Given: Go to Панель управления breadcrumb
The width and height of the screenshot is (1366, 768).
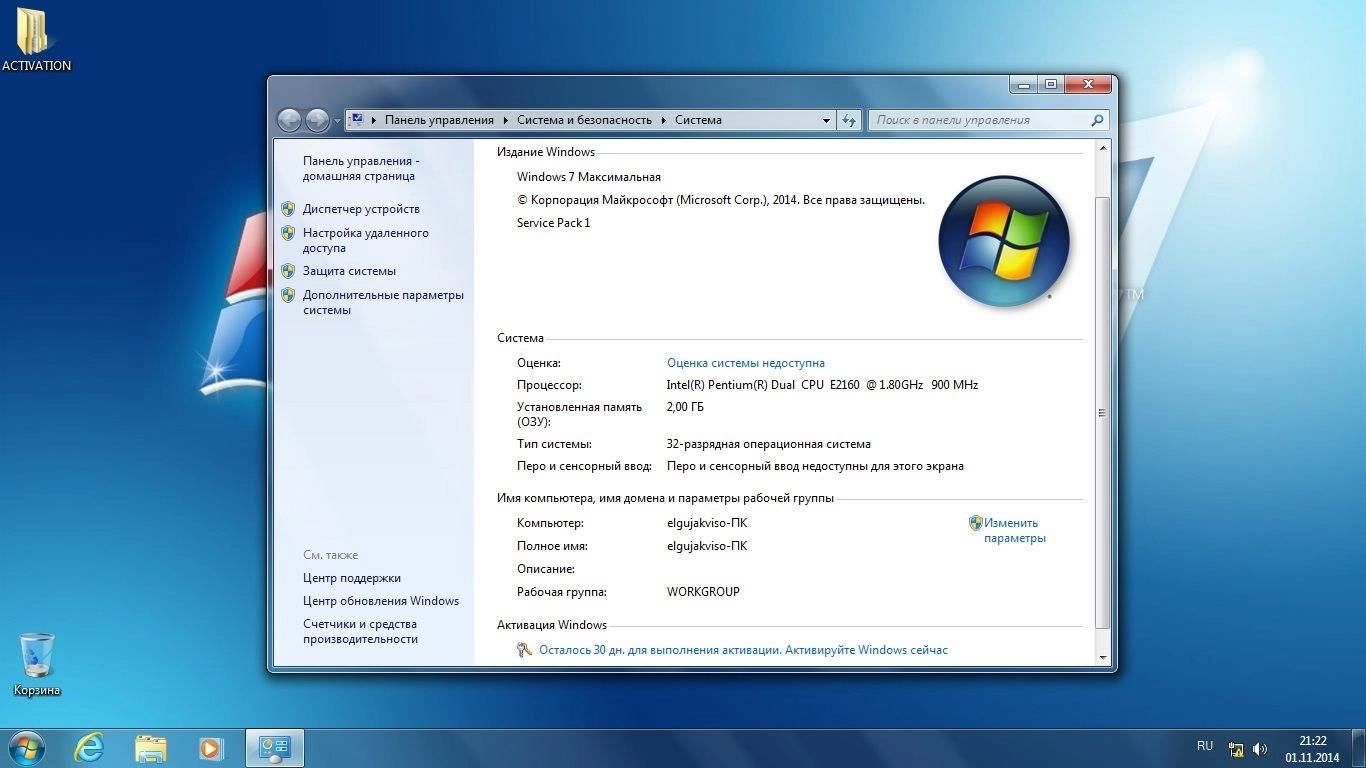Looking at the screenshot, I should click(439, 120).
